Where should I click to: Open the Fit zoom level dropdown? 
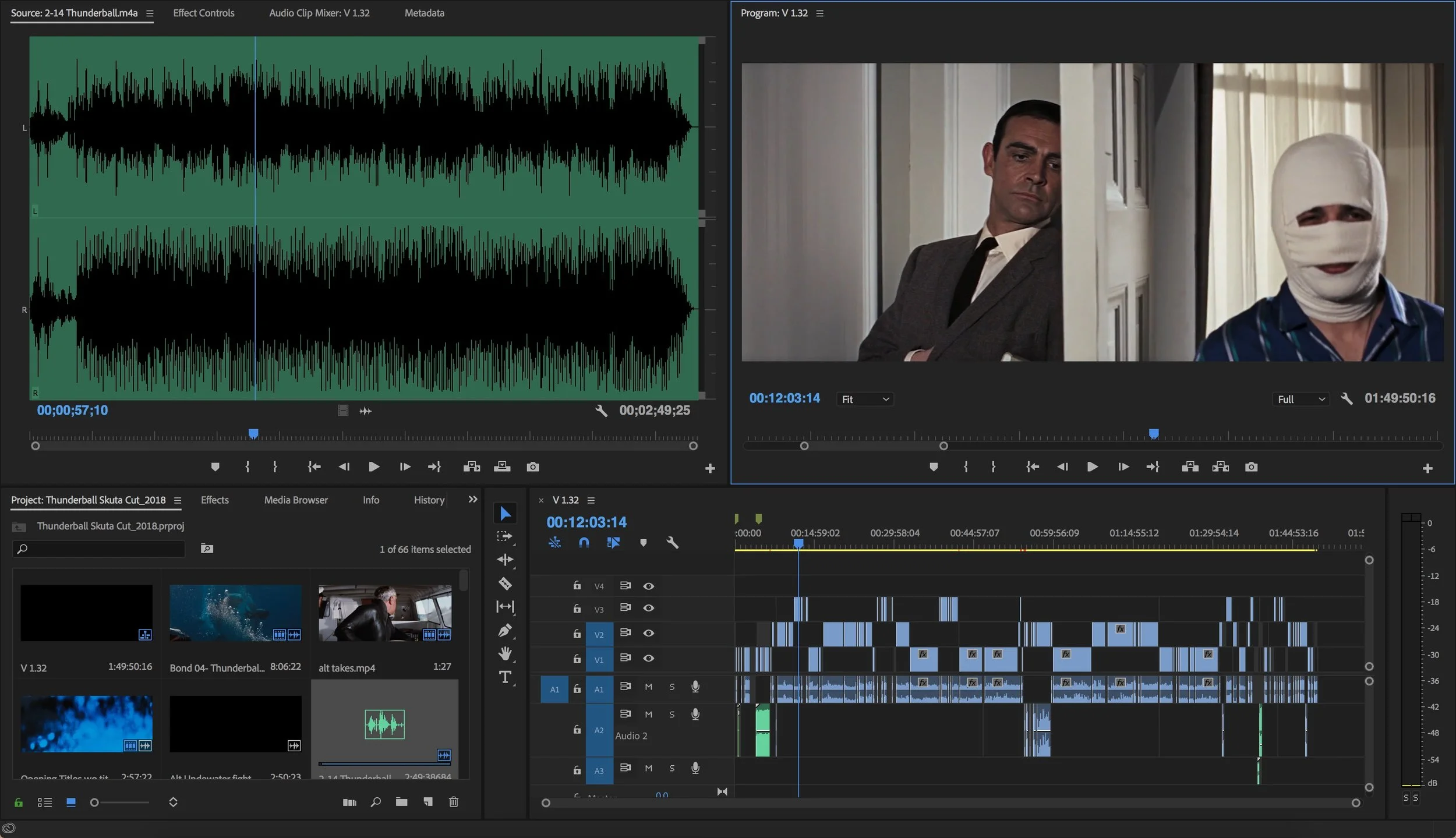click(865, 399)
